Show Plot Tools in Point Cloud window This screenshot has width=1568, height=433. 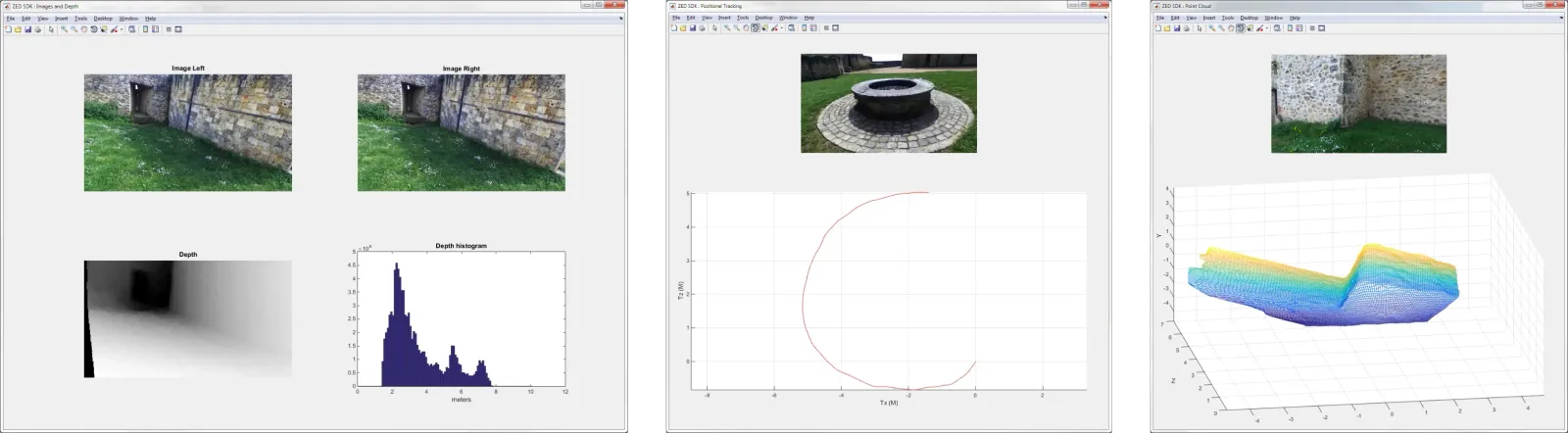pyautogui.click(x=1321, y=28)
